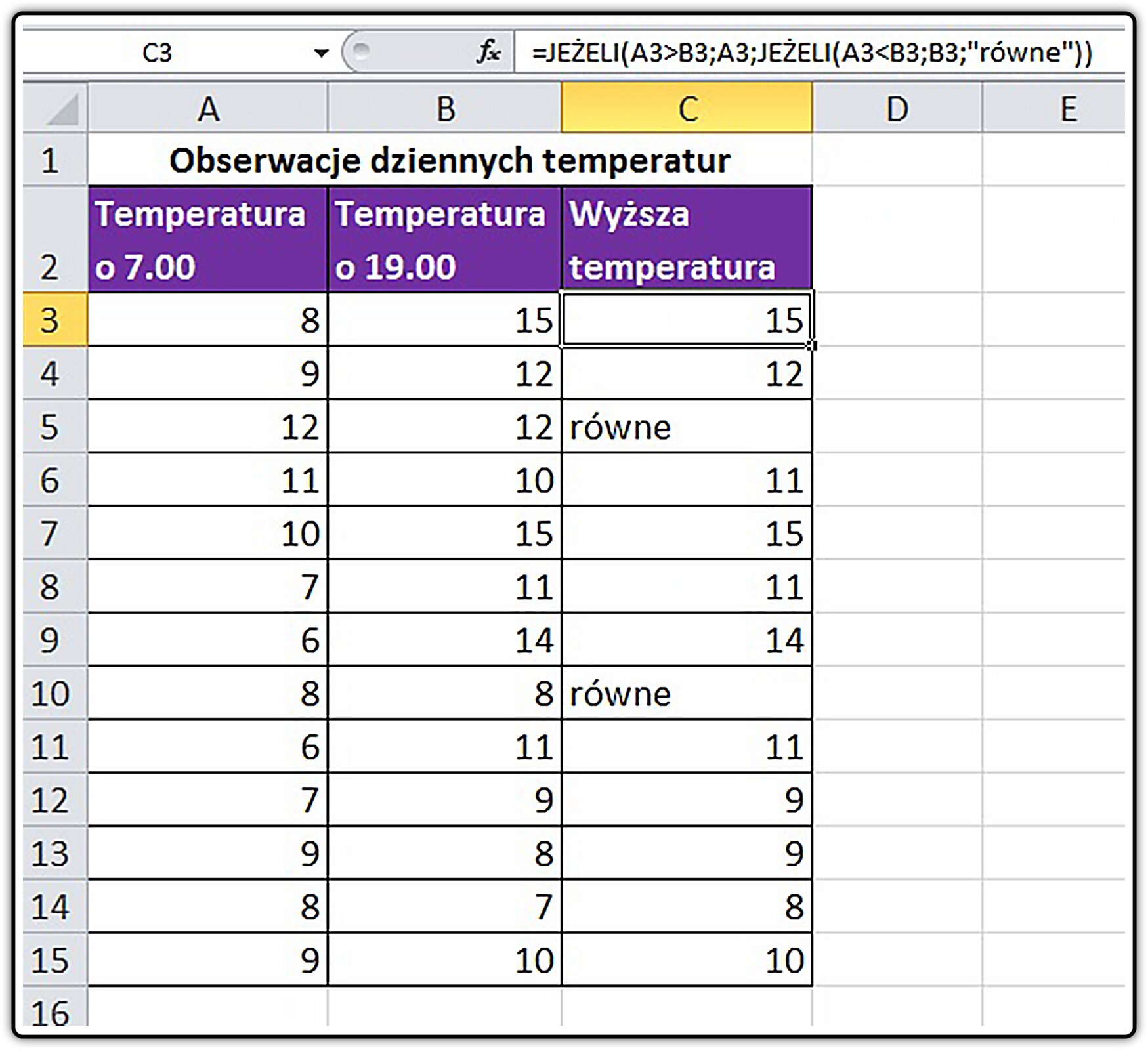Select row 9 header
1148x1050 pixels.
click(55, 640)
